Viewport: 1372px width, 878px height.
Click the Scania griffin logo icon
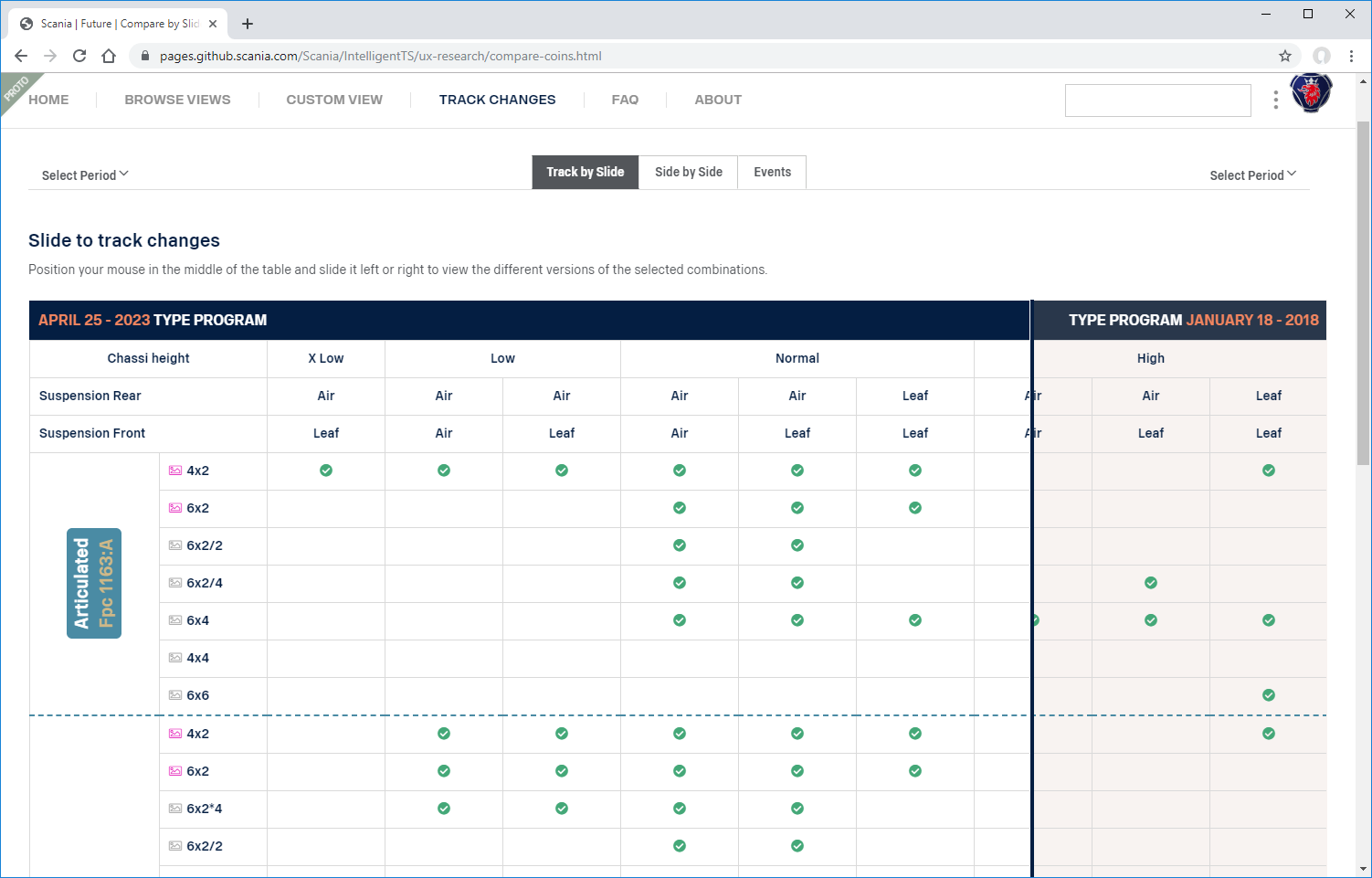1311,93
